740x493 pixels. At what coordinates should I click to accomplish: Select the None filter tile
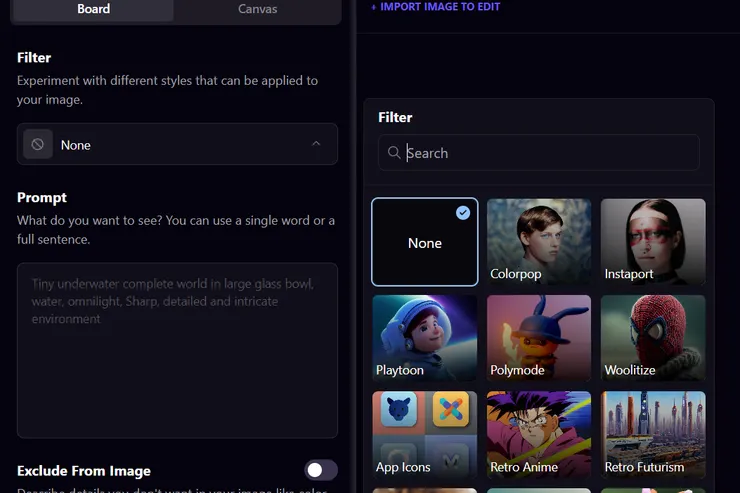425,242
